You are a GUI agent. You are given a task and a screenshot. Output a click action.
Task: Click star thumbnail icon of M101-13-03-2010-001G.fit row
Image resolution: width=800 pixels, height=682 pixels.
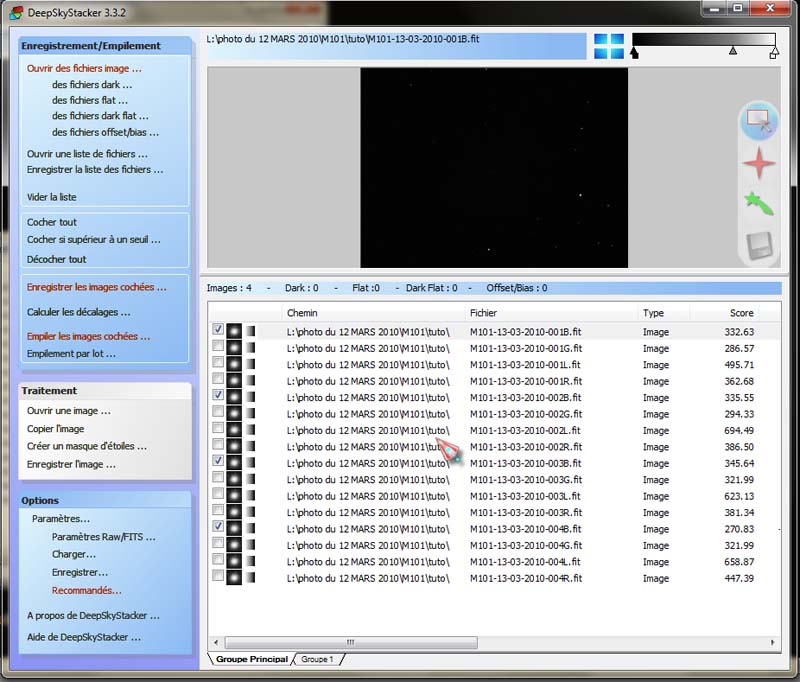click(x=235, y=348)
